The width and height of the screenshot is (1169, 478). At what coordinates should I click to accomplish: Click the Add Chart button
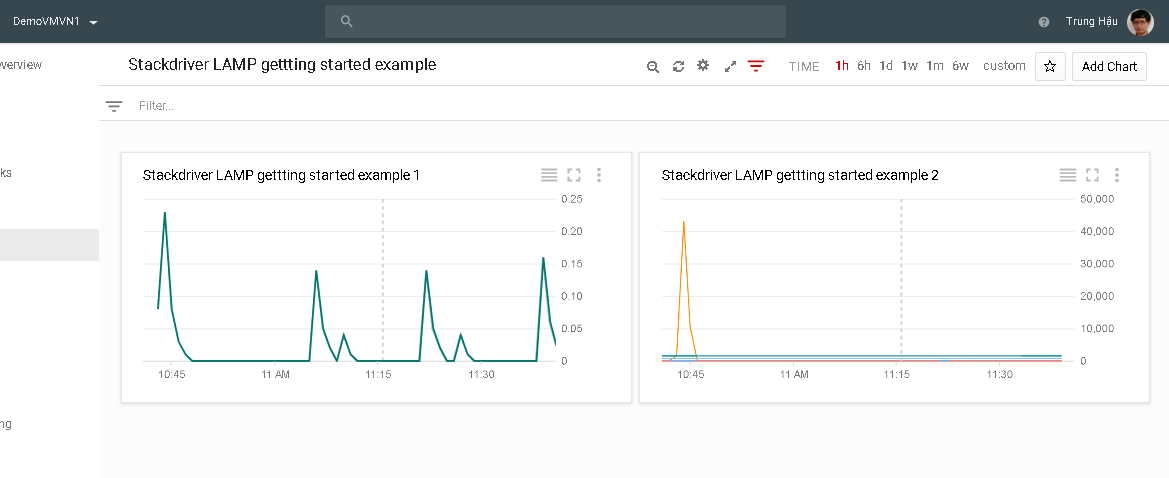click(1109, 66)
